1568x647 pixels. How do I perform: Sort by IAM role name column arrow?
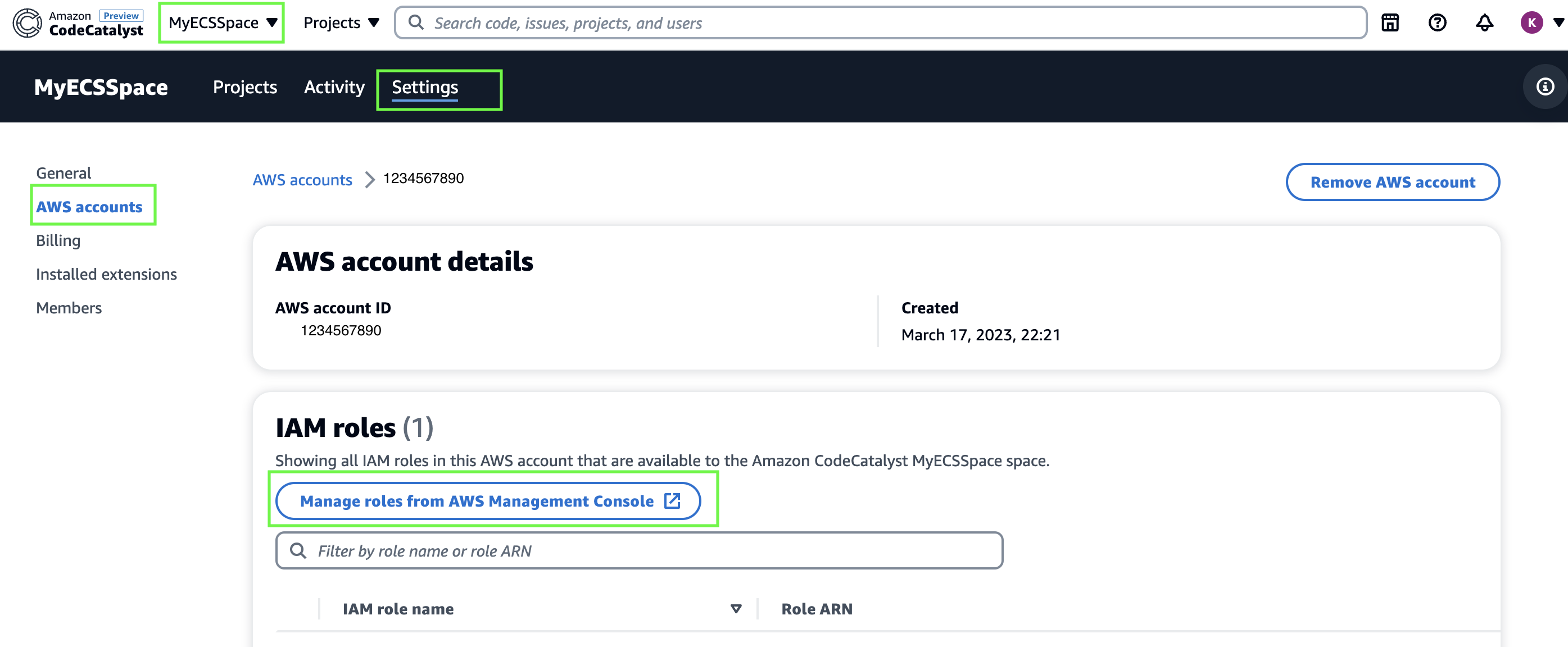(736, 609)
